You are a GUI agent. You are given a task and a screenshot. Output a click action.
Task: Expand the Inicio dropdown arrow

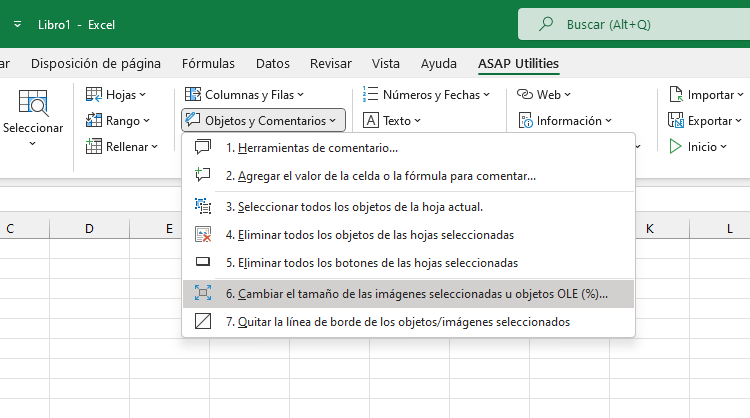point(723,147)
